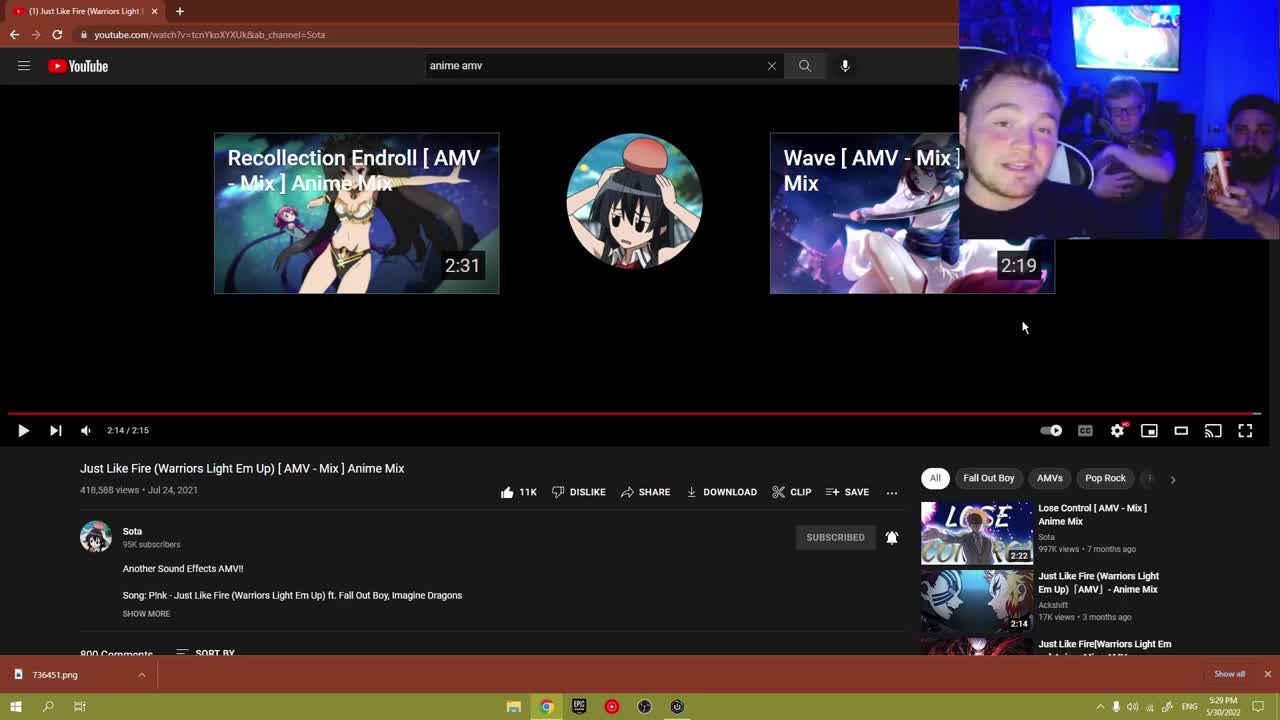Download the video
This screenshot has width=1280, height=720.
721,492
